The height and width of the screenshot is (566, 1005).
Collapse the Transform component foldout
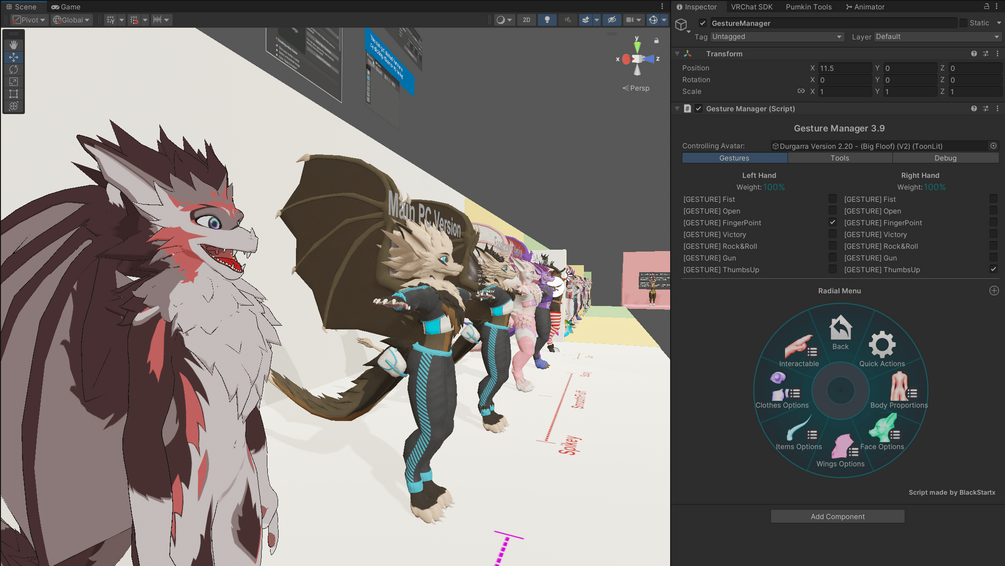pos(677,54)
